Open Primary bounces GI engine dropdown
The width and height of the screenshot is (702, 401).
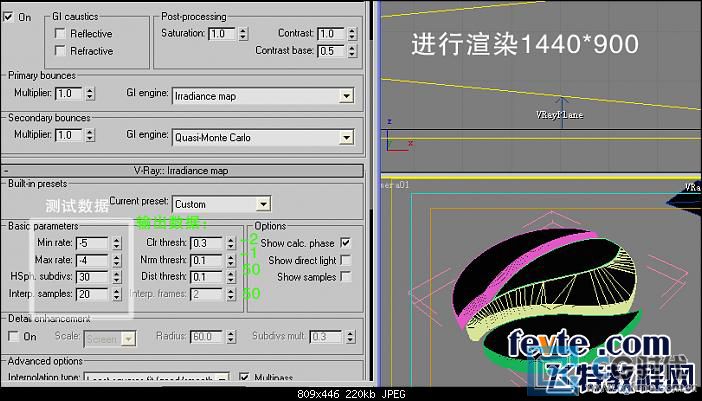tap(346, 96)
